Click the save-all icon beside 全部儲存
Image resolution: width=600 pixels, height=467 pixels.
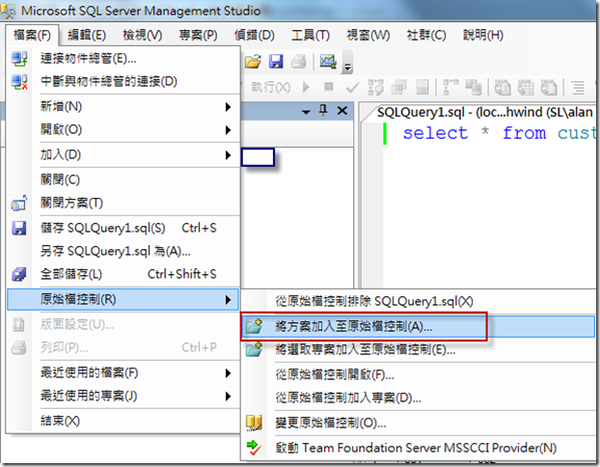click(x=19, y=274)
